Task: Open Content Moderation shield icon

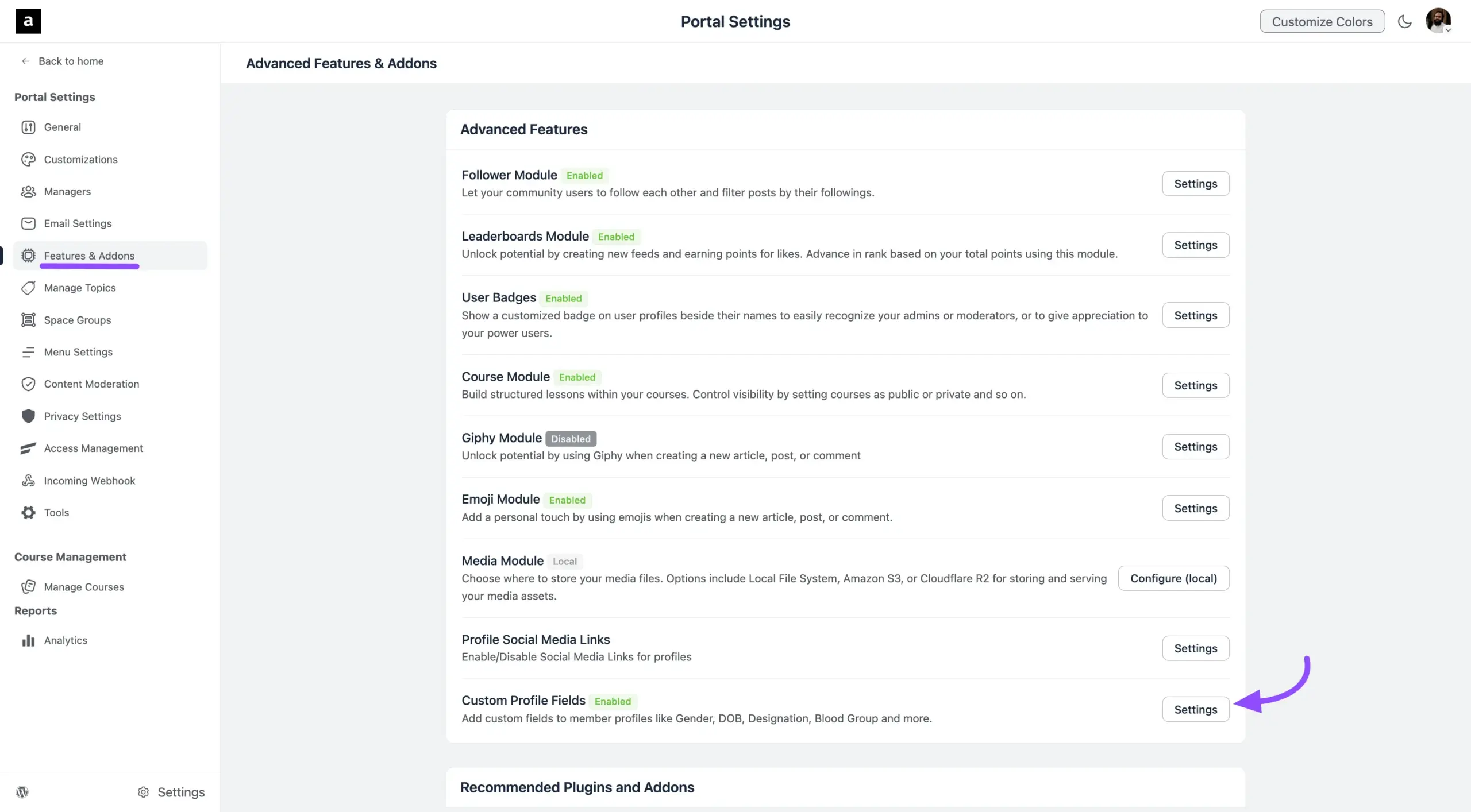Action: pos(28,384)
